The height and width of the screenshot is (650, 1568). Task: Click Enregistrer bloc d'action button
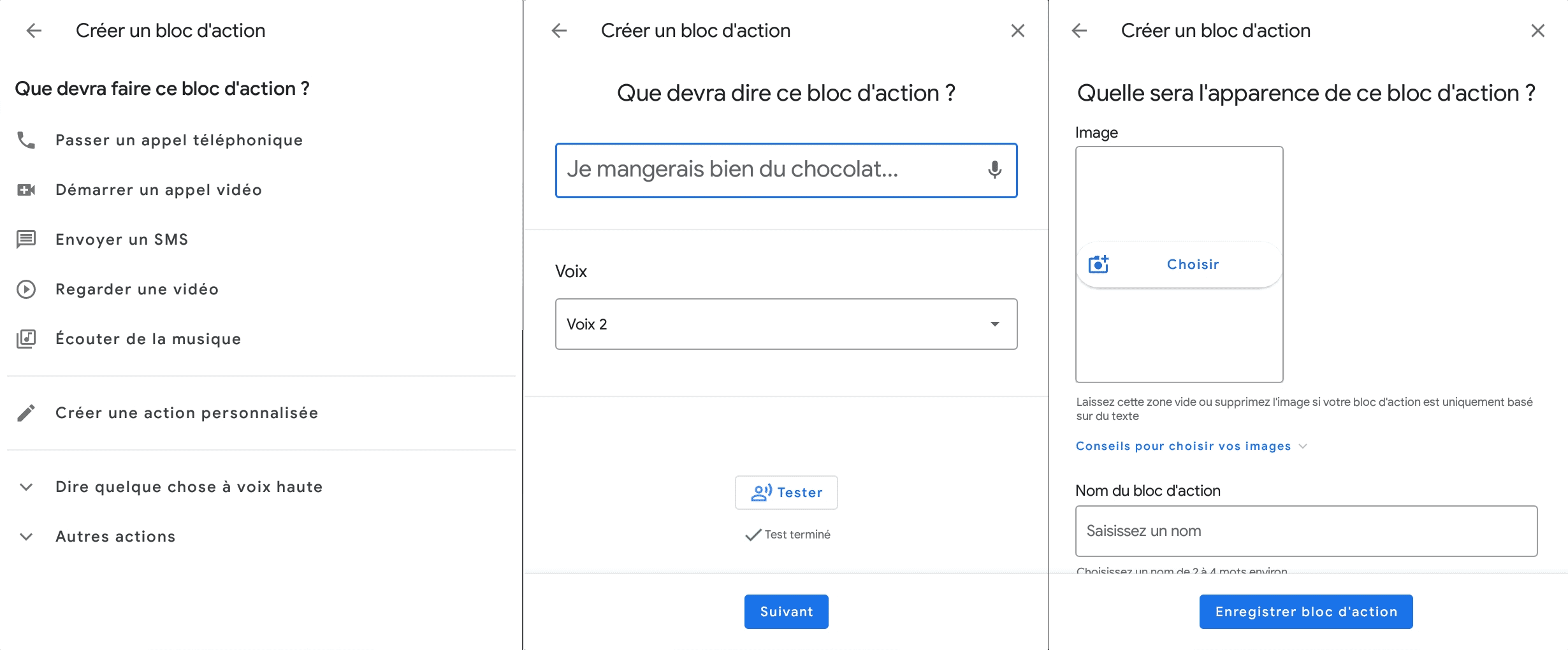[1305, 612]
